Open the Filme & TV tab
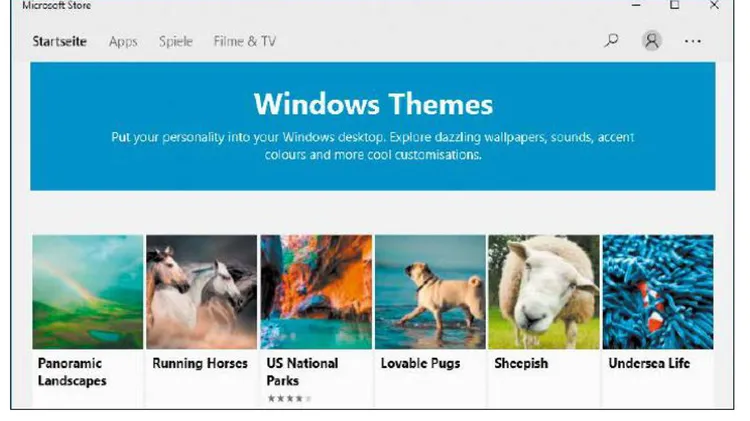750x421 pixels. pos(245,42)
